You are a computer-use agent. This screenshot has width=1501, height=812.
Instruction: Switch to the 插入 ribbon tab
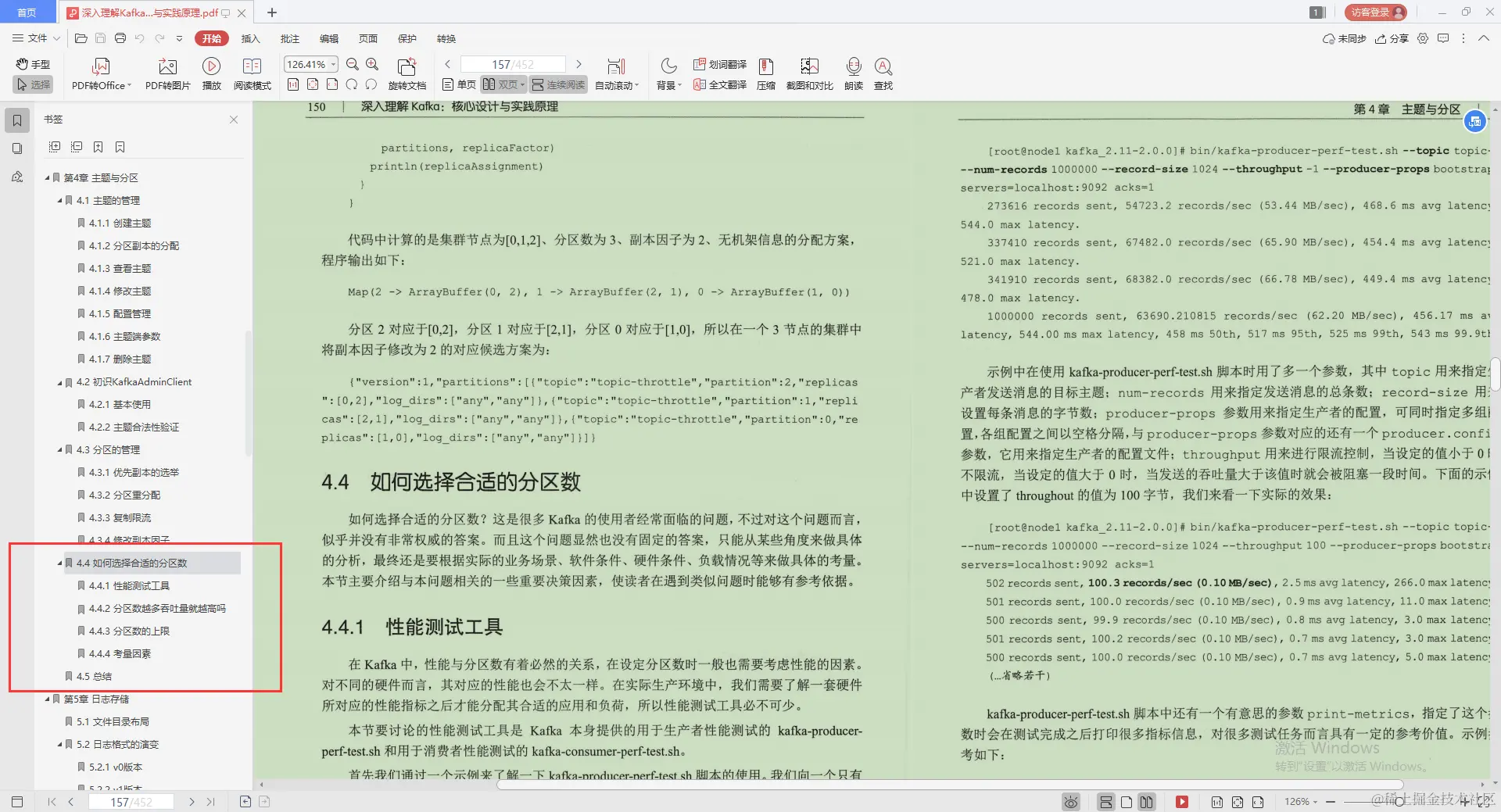[249, 38]
